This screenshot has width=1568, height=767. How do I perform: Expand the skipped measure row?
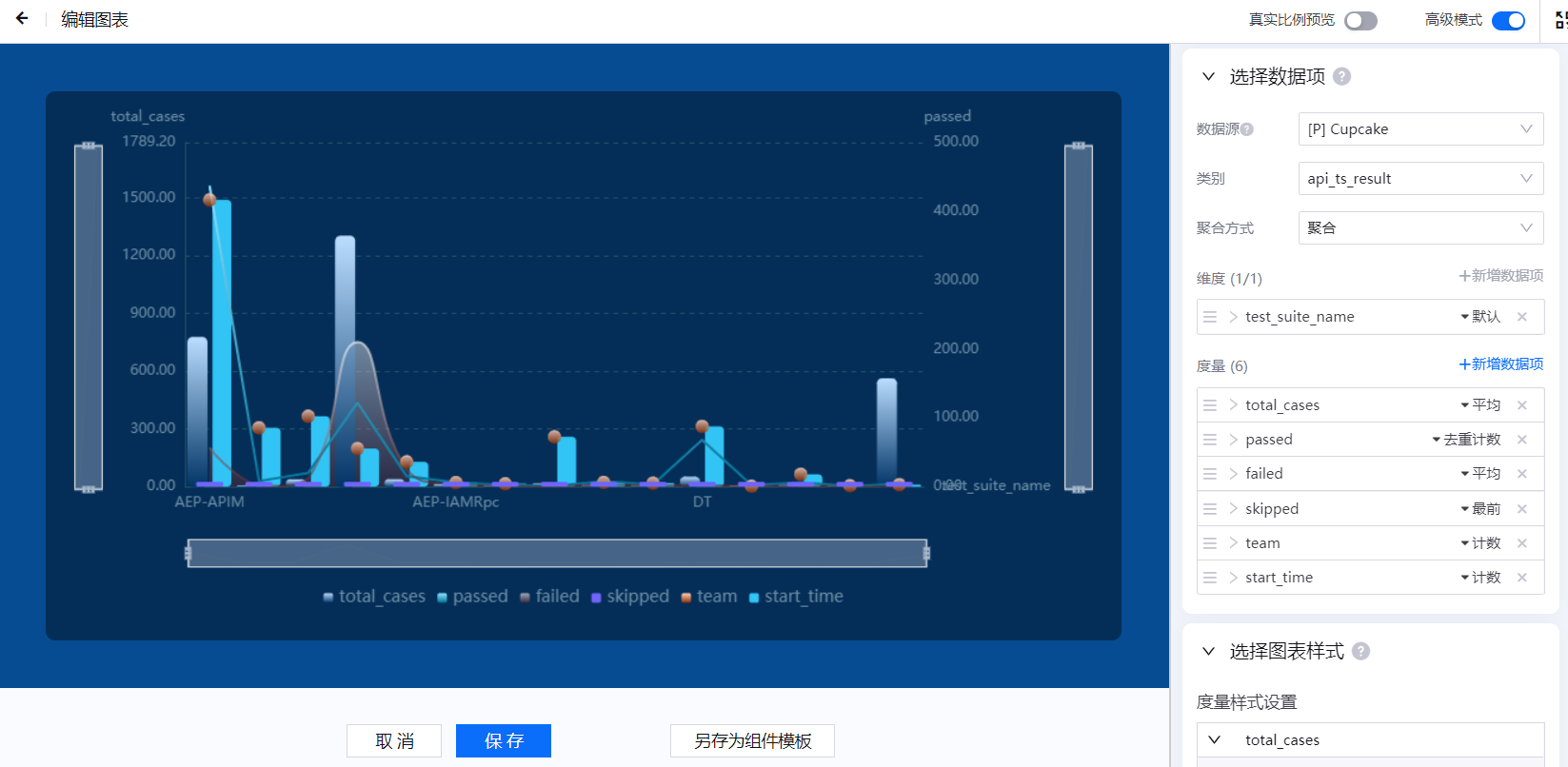(x=1233, y=509)
